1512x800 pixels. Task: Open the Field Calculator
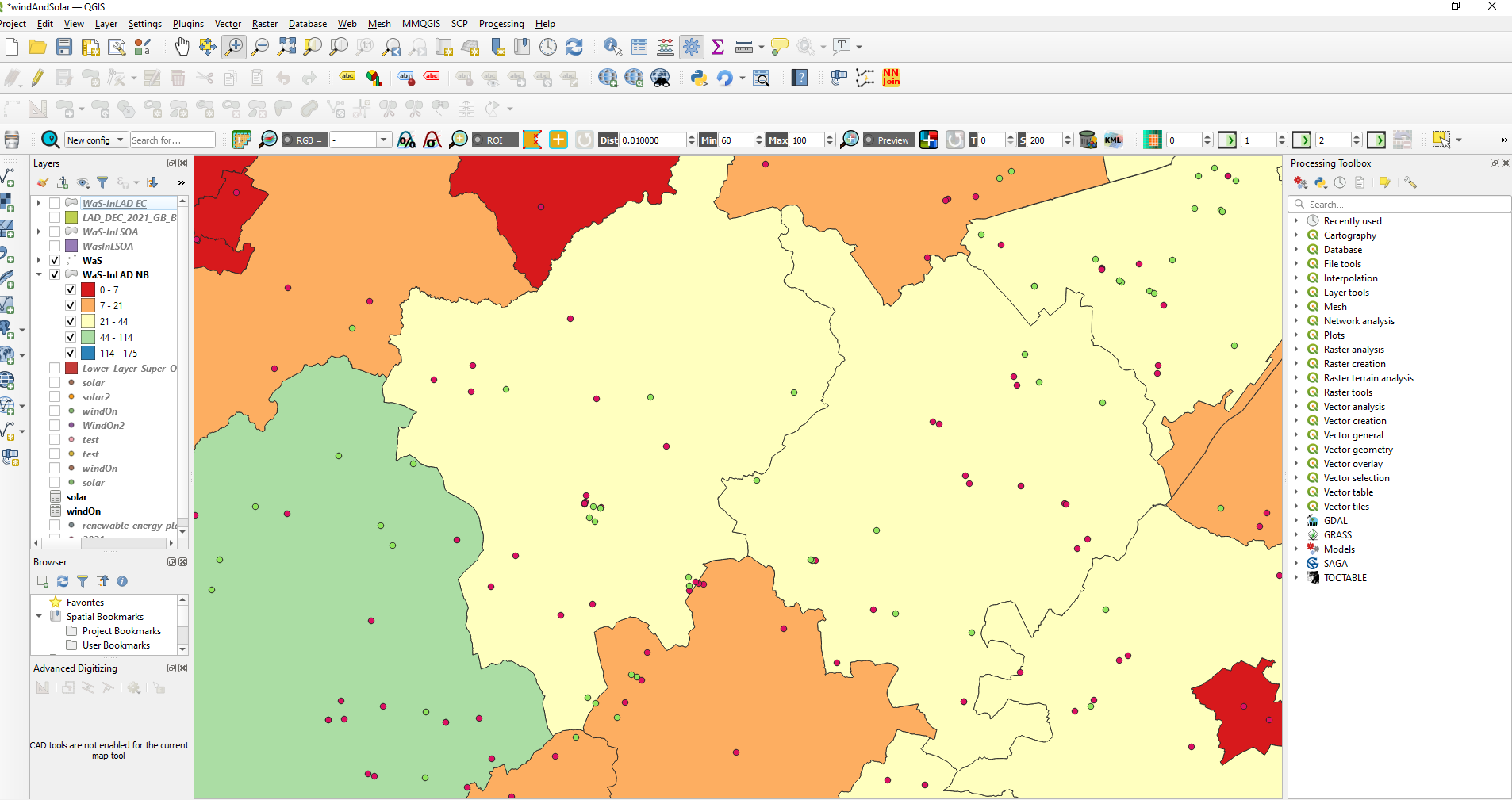click(x=666, y=47)
